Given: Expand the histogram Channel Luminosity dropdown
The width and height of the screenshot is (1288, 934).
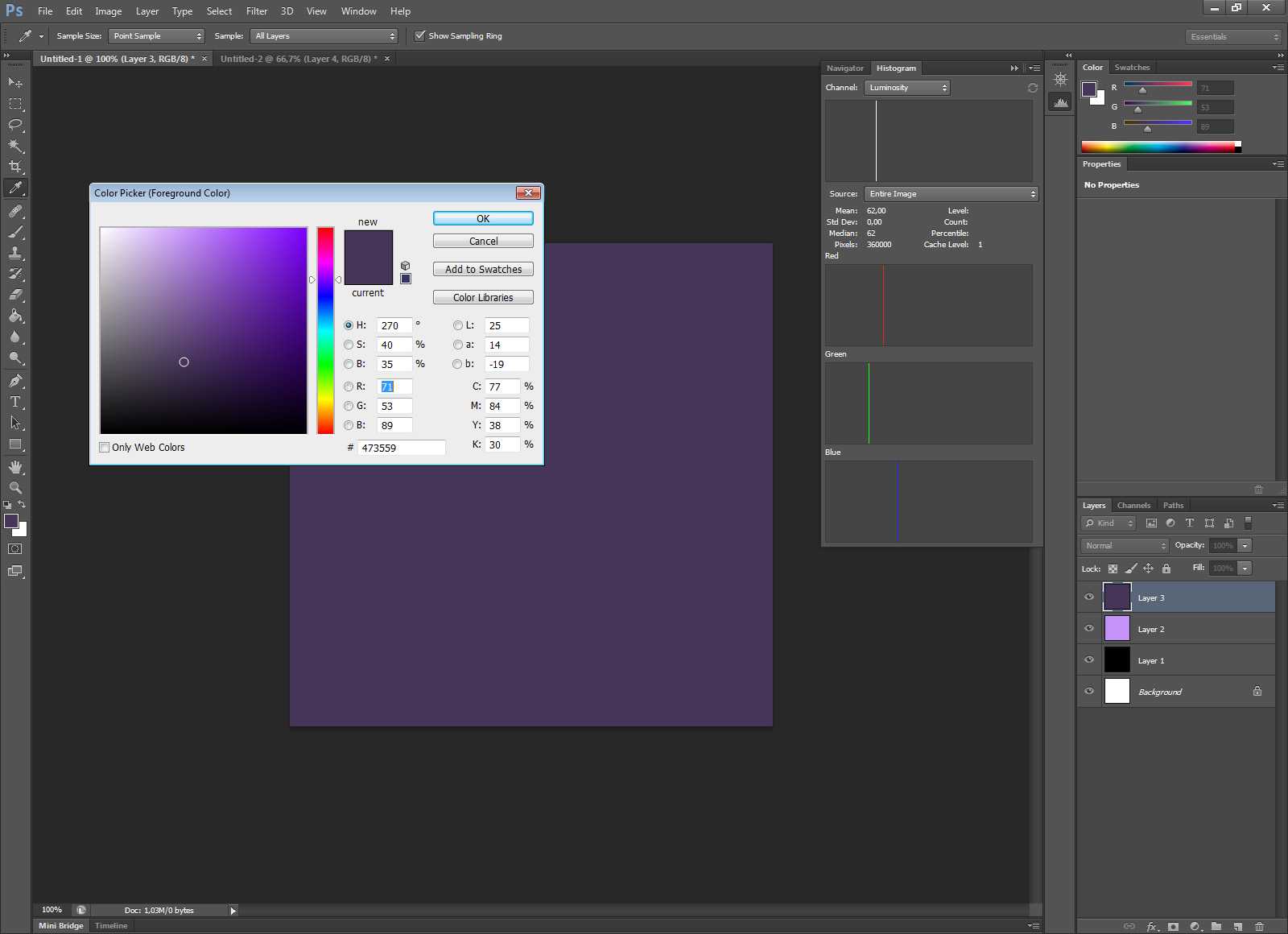Looking at the screenshot, I should pyautogui.click(x=906, y=88).
